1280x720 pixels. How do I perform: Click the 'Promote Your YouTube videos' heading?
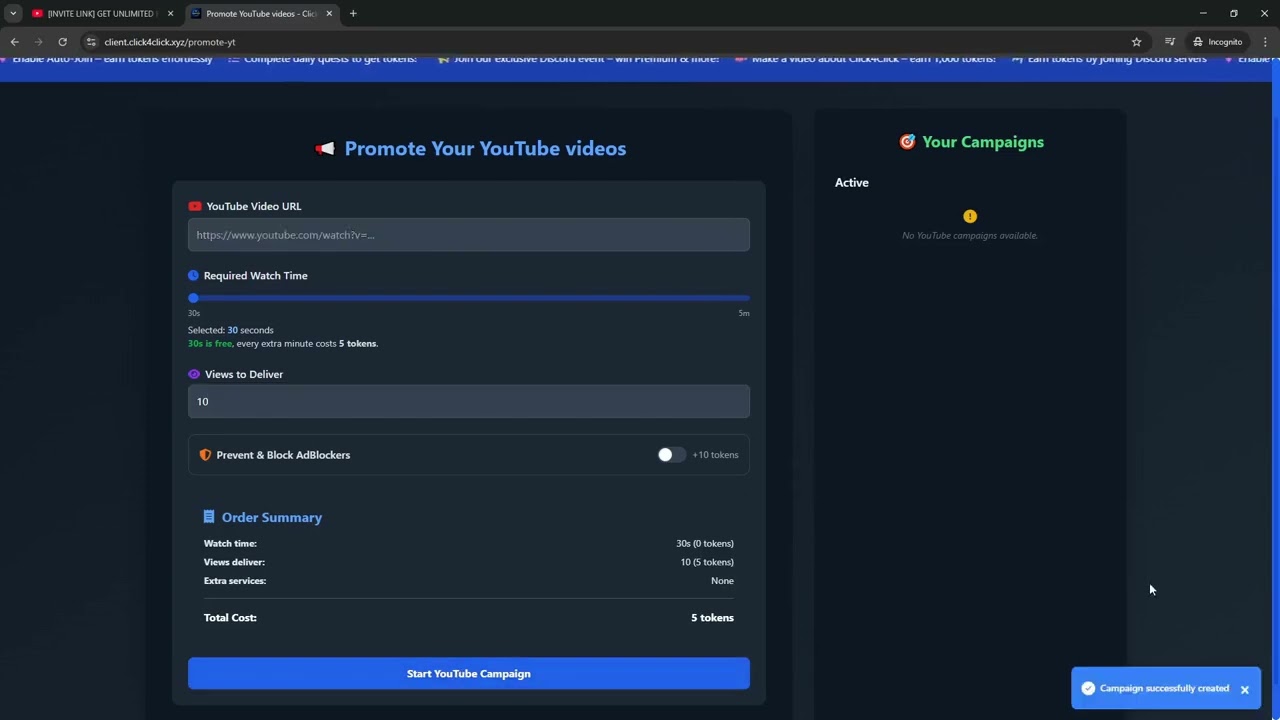485,149
